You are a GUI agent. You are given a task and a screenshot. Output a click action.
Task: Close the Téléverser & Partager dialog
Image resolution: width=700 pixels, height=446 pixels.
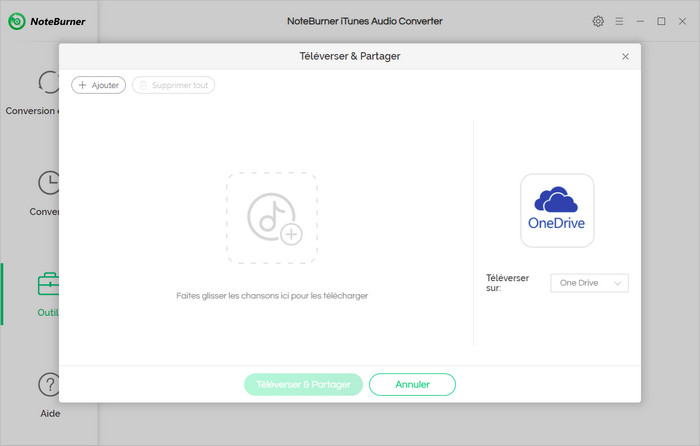[625, 56]
